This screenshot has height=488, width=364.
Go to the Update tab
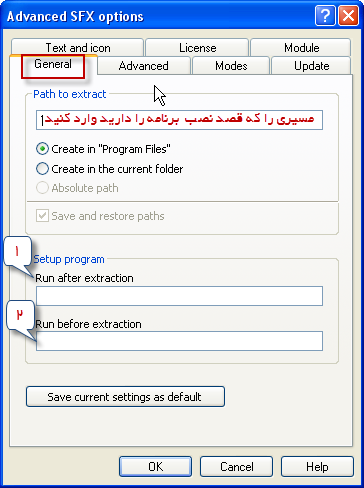[x=311, y=66]
